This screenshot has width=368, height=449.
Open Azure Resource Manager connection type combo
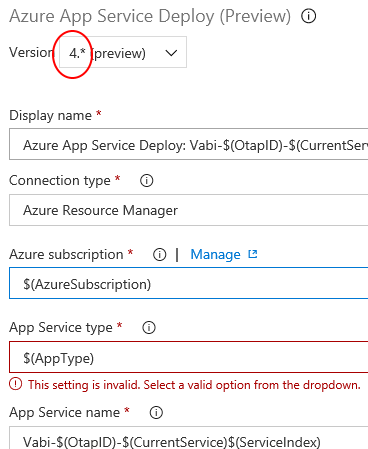[189, 210]
